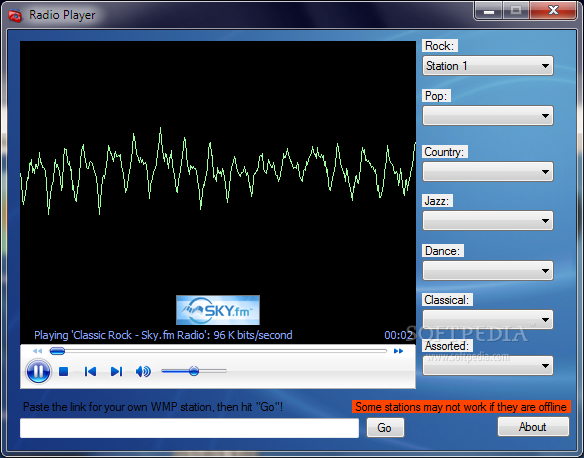Click the 'Some stations may not work' warning label

[x=461, y=407]
